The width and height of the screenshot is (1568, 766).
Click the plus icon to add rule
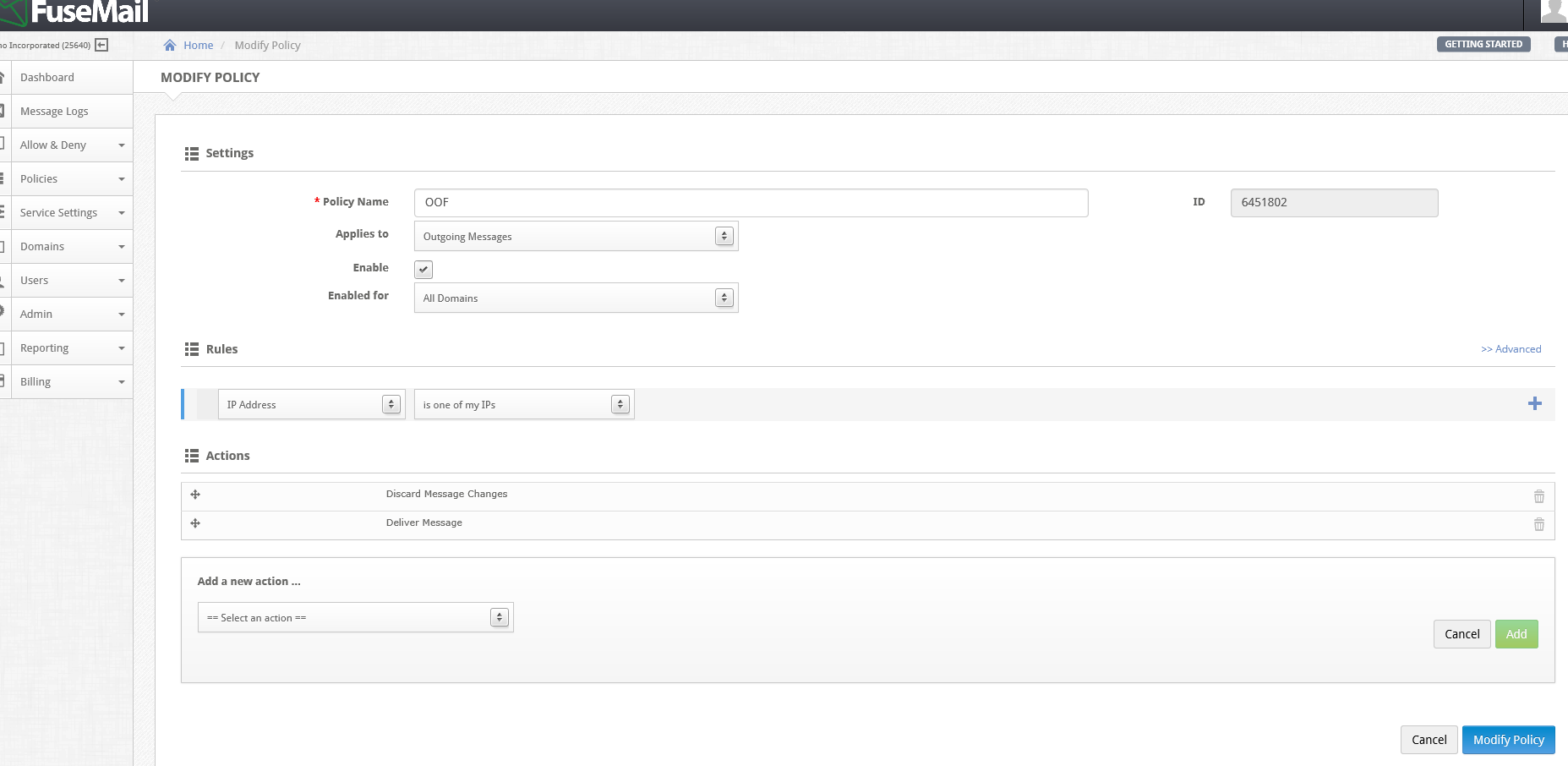[x=1534, y=404]
